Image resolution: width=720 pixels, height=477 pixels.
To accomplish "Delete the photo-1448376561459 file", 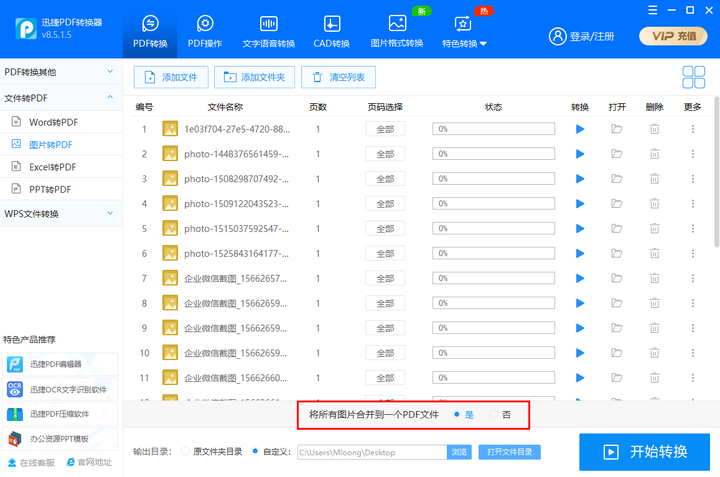I will pos(654,154).
